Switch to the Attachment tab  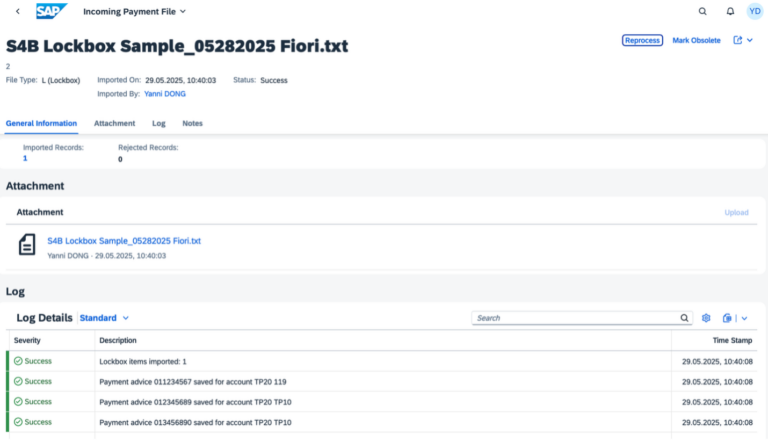[114, 123]
